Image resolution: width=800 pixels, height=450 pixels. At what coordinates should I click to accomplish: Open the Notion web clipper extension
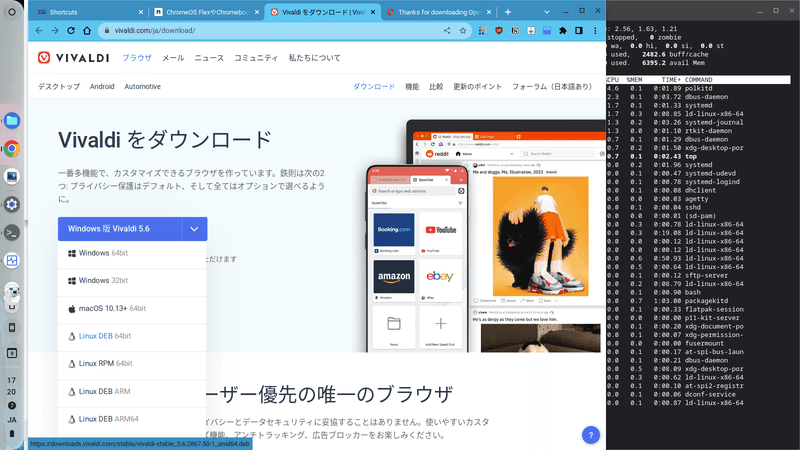[515, 31]
